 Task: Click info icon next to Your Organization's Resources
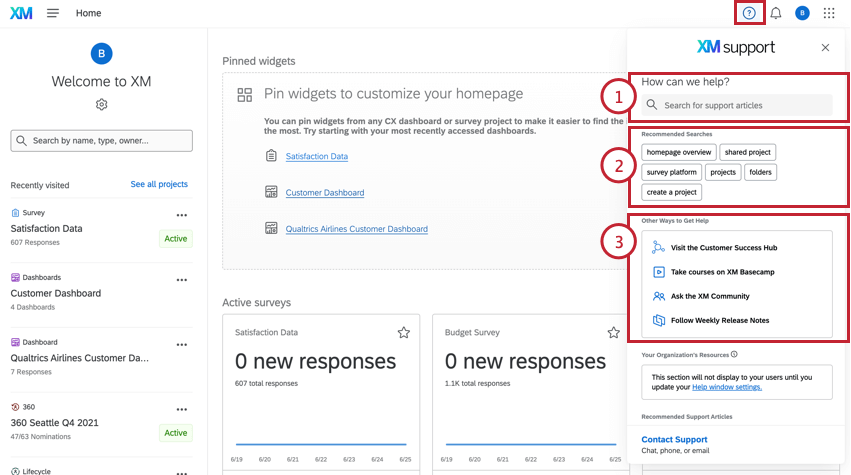pos(734,354)
